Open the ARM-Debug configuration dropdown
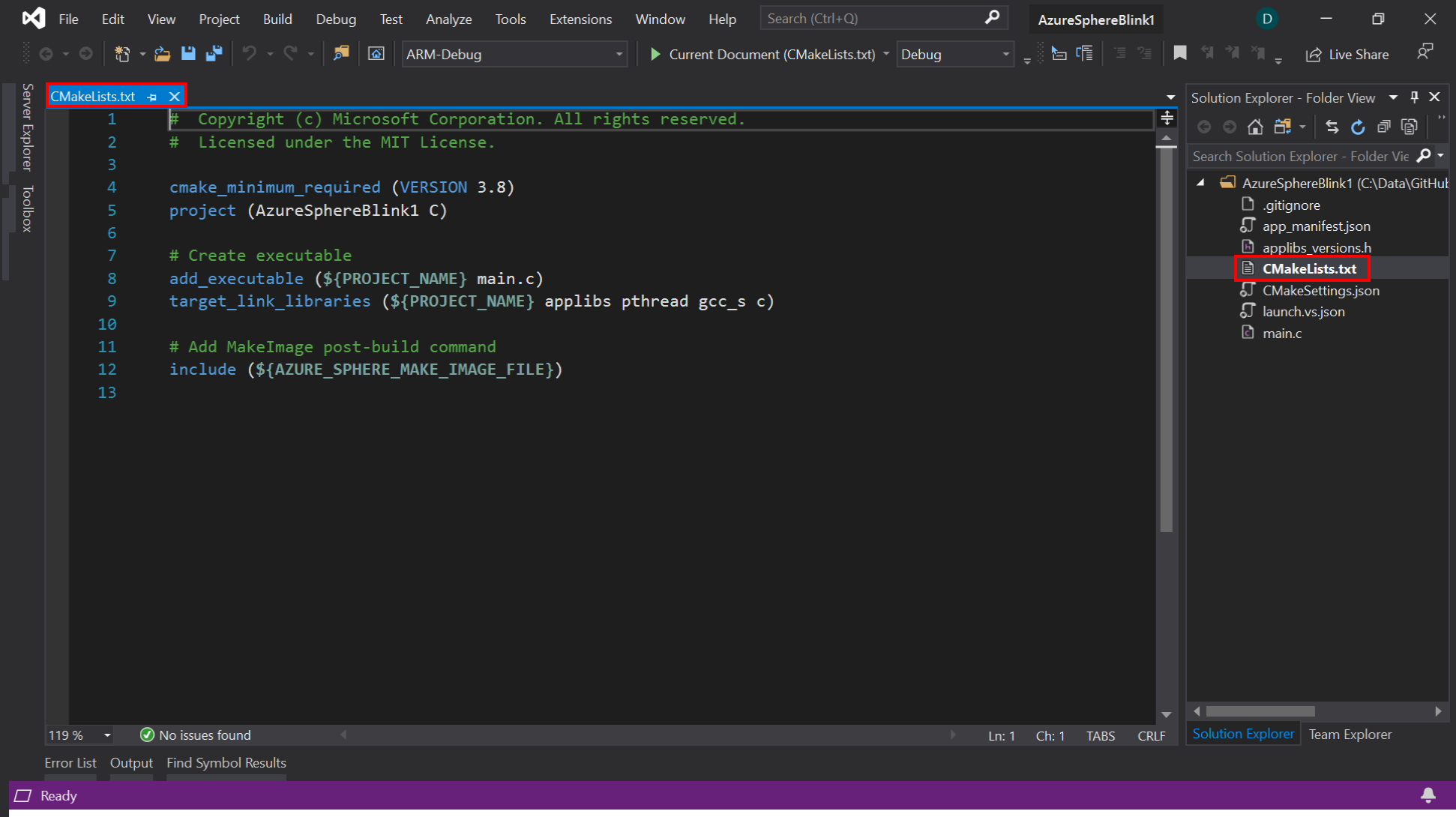Viewport: 1456px width, 817px height. [619, 54]
